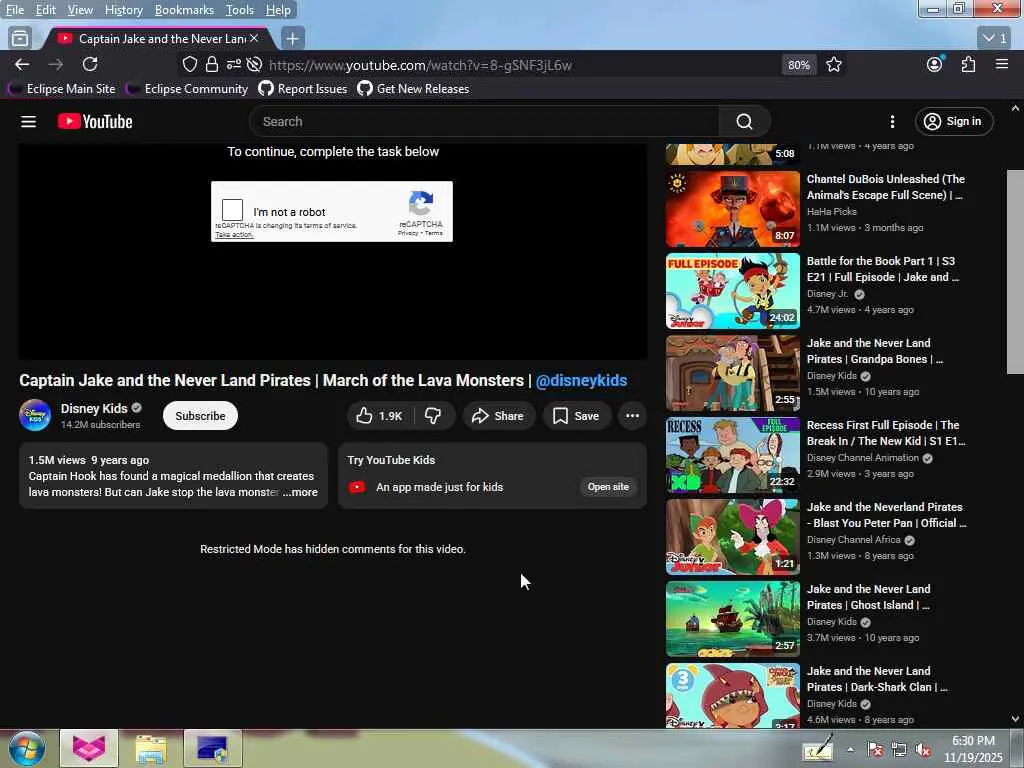Screen dimensions: 1024x768
Task: Open YouTube settings three-dot menu
Action: (892, 121)
